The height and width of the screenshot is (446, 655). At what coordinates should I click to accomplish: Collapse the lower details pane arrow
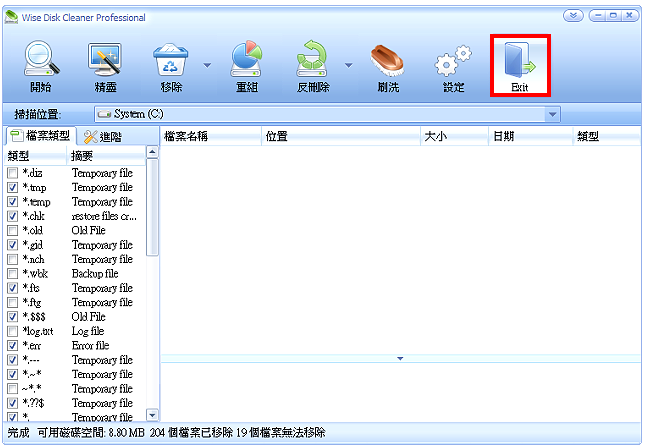click(x=400, y=358)
